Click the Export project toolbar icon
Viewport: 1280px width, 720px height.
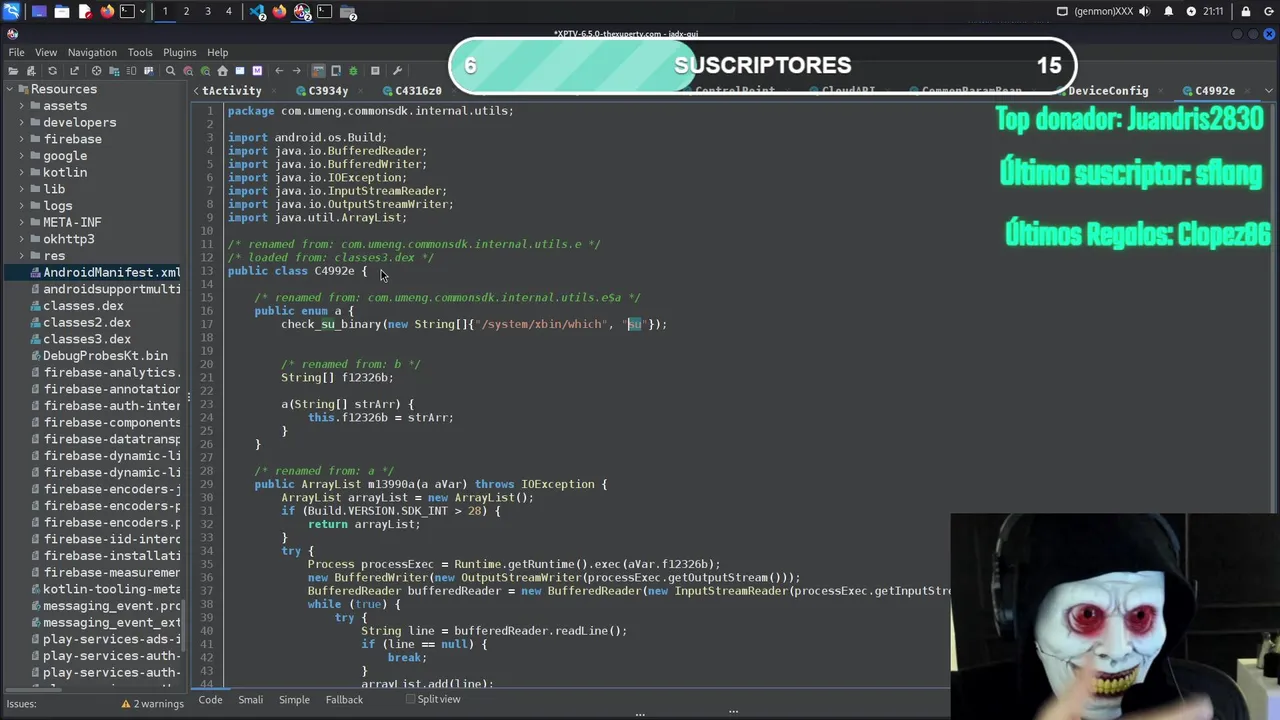(x=74, y=70)
